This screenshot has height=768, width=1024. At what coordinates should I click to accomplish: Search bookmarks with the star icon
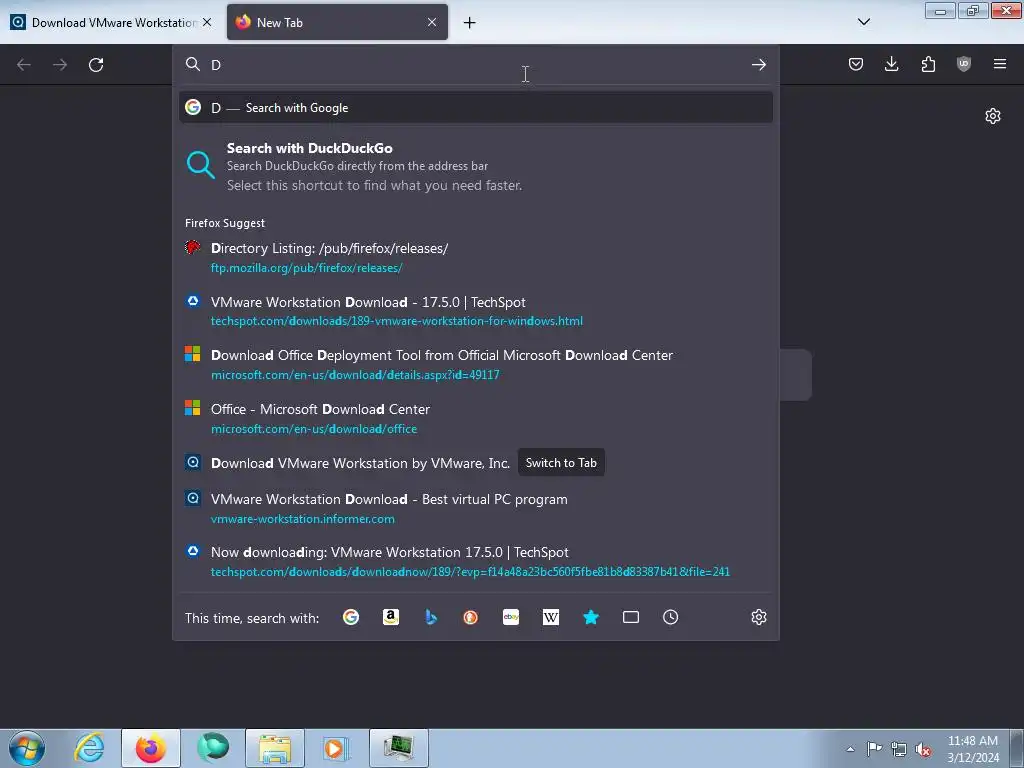591,617
